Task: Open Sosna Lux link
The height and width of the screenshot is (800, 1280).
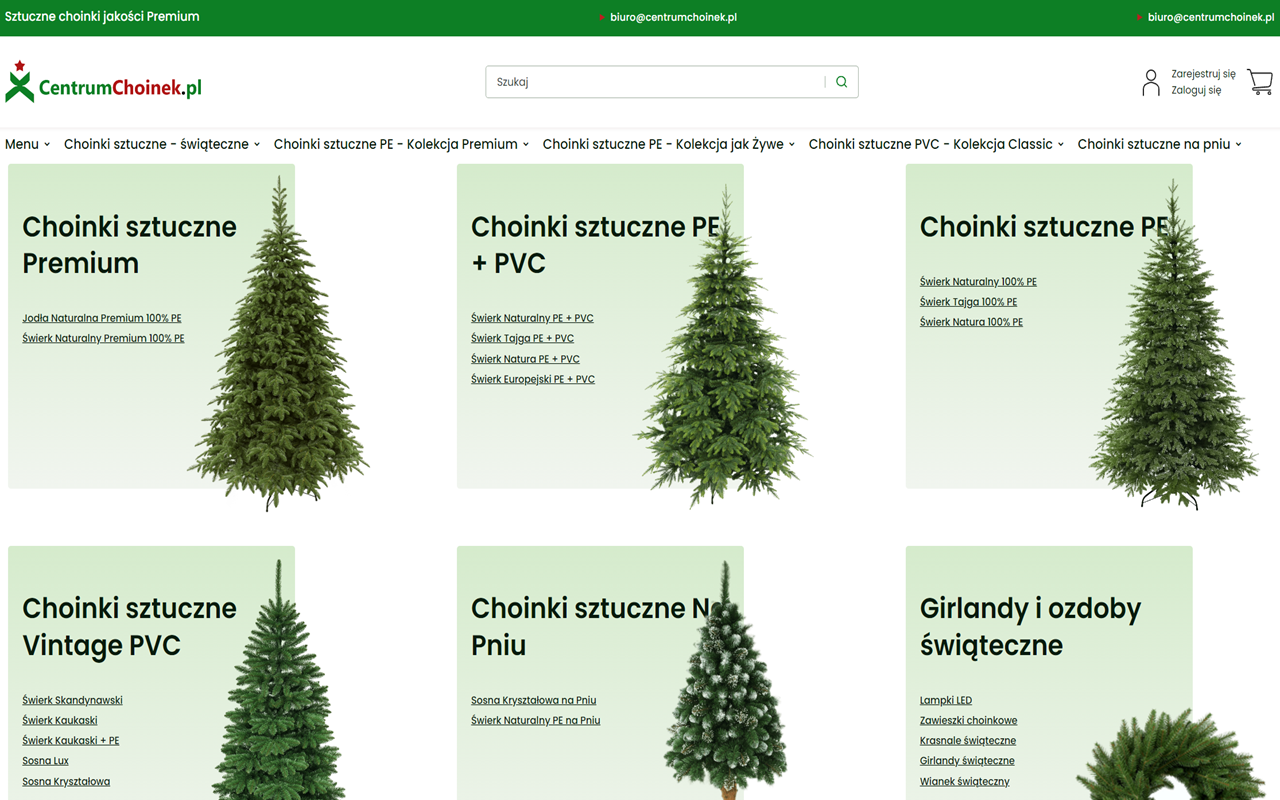Action: [x=45, y=761]
